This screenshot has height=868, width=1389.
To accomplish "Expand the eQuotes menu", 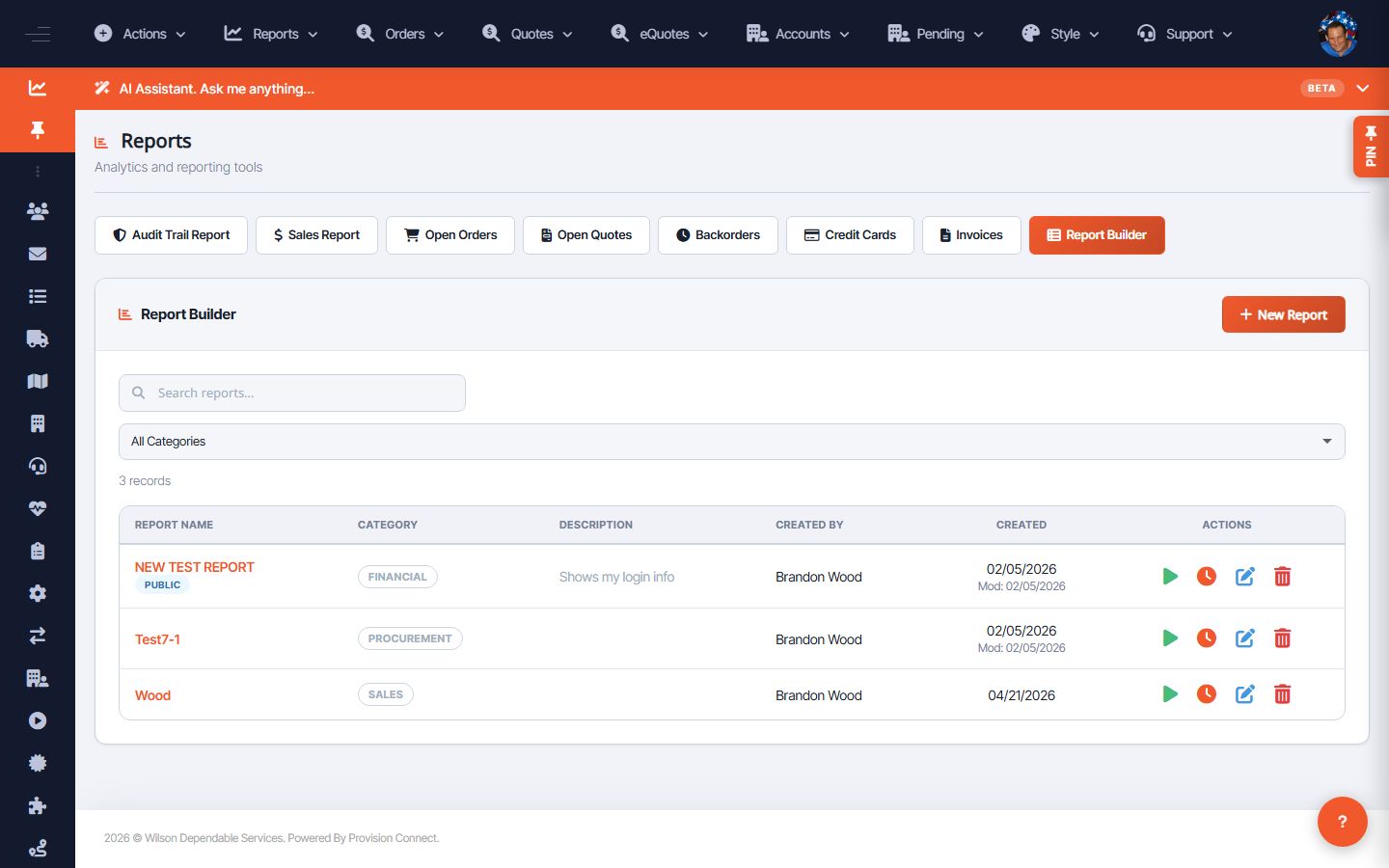I will pos(660,34).
